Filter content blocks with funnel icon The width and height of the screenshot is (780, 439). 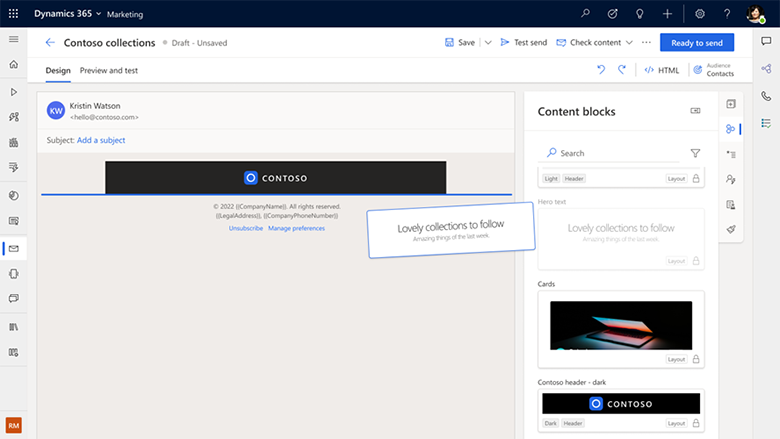[x=695, y=153]
